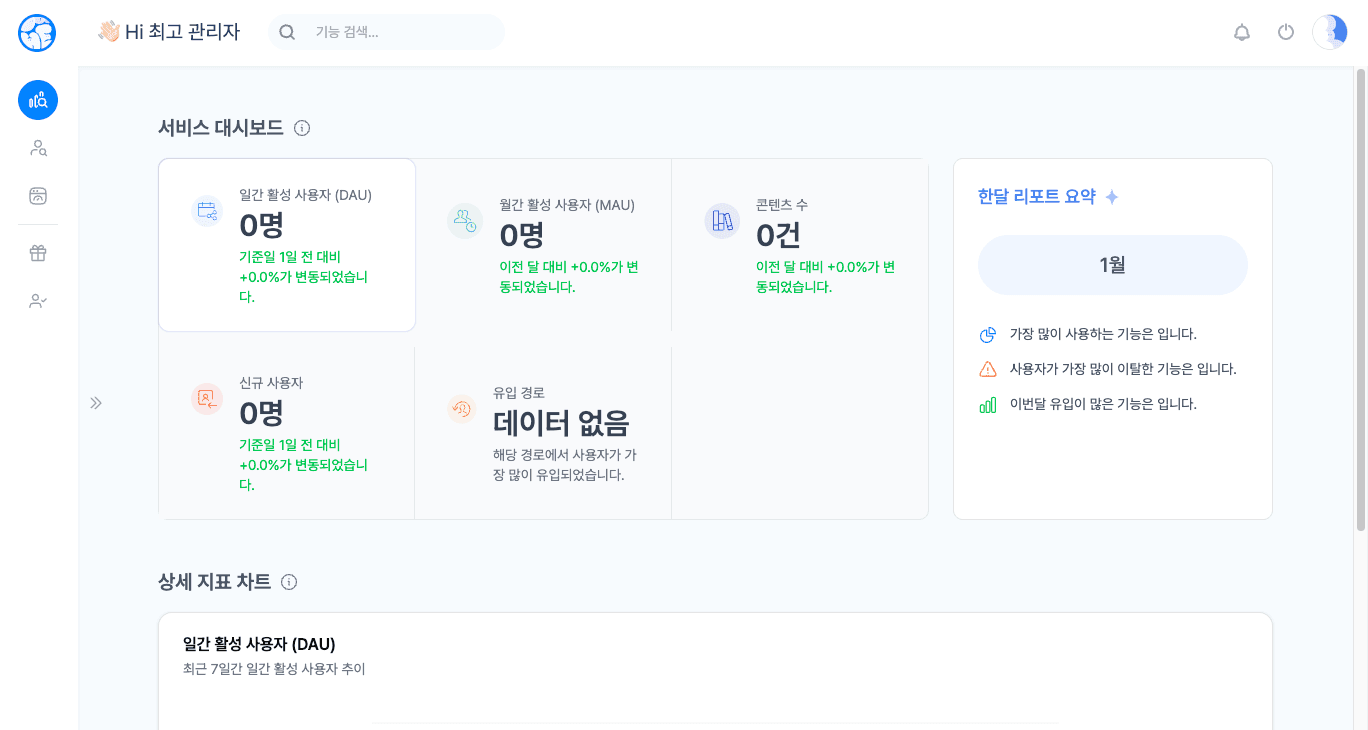1368x730 pixels.
Task: Click the notification bell icon
Action: [1242, 32]
